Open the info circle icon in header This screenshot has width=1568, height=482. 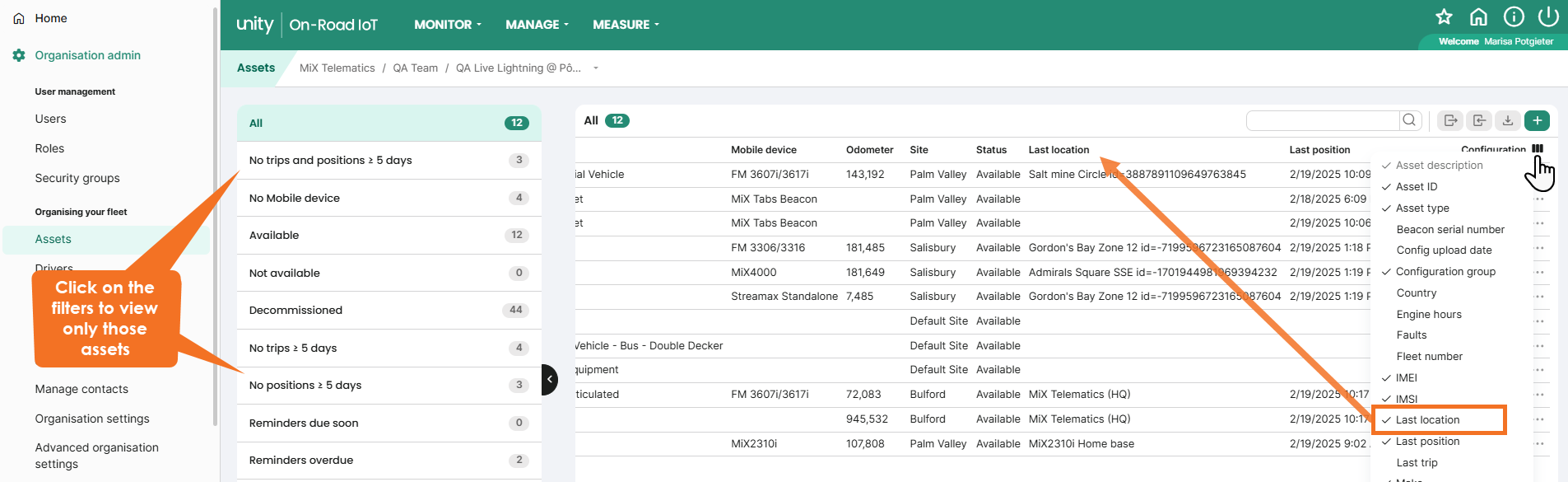tap(1514, 16)
